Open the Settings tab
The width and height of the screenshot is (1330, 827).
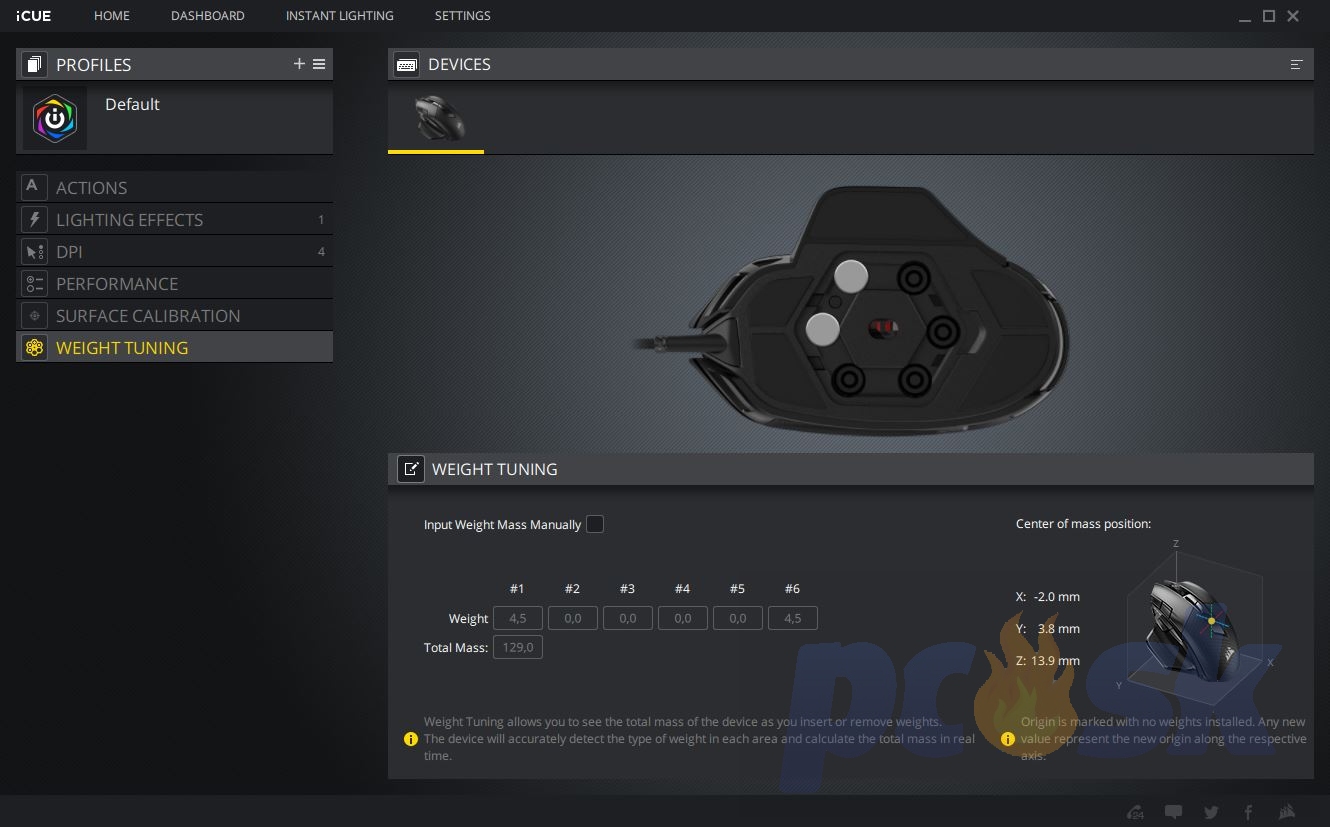tap(462, 16)
